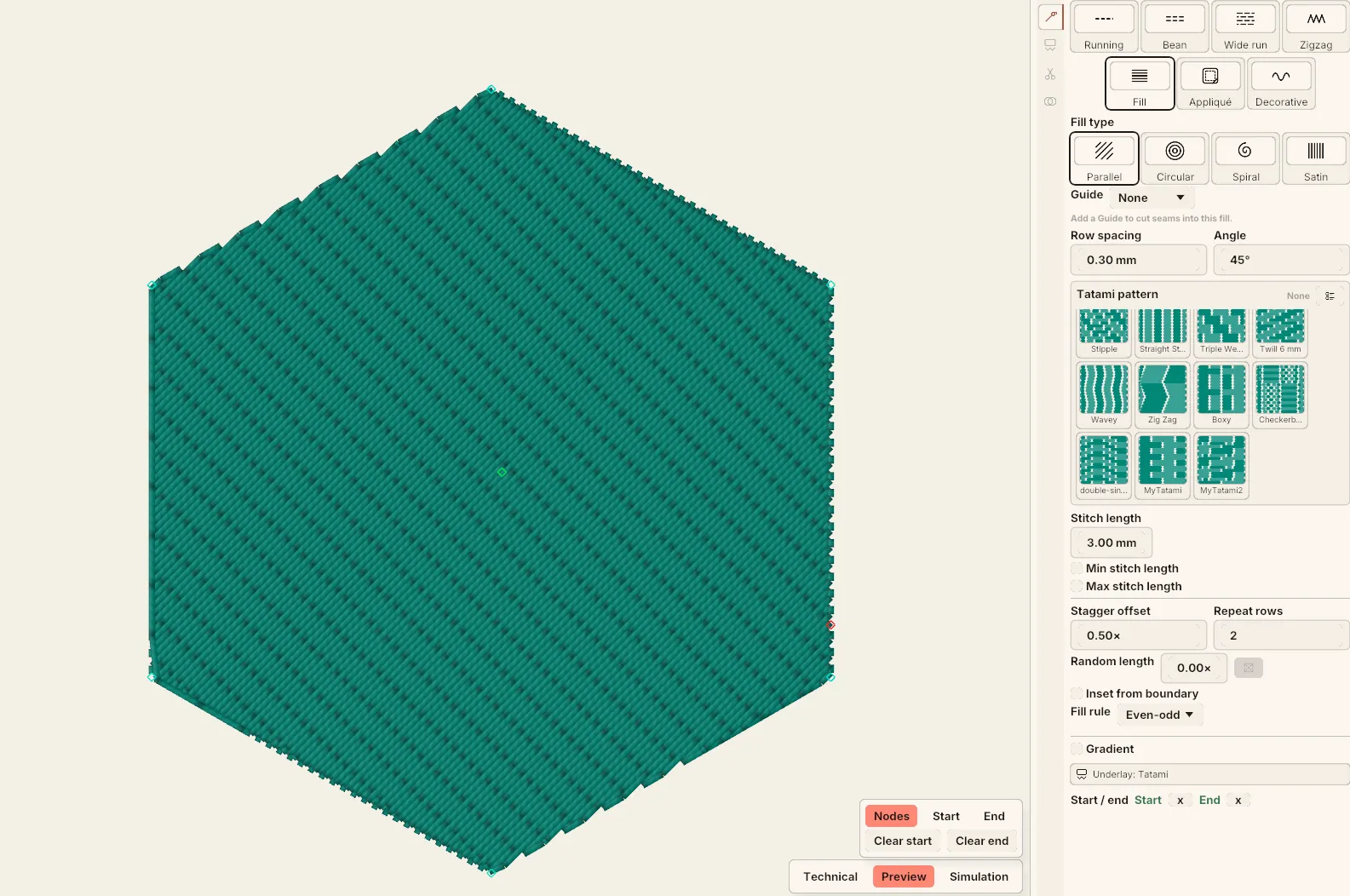This screenshot has width=1350, height=896.
Task: Expand the Underlay: Tatami section
Action: (1209, 774)
